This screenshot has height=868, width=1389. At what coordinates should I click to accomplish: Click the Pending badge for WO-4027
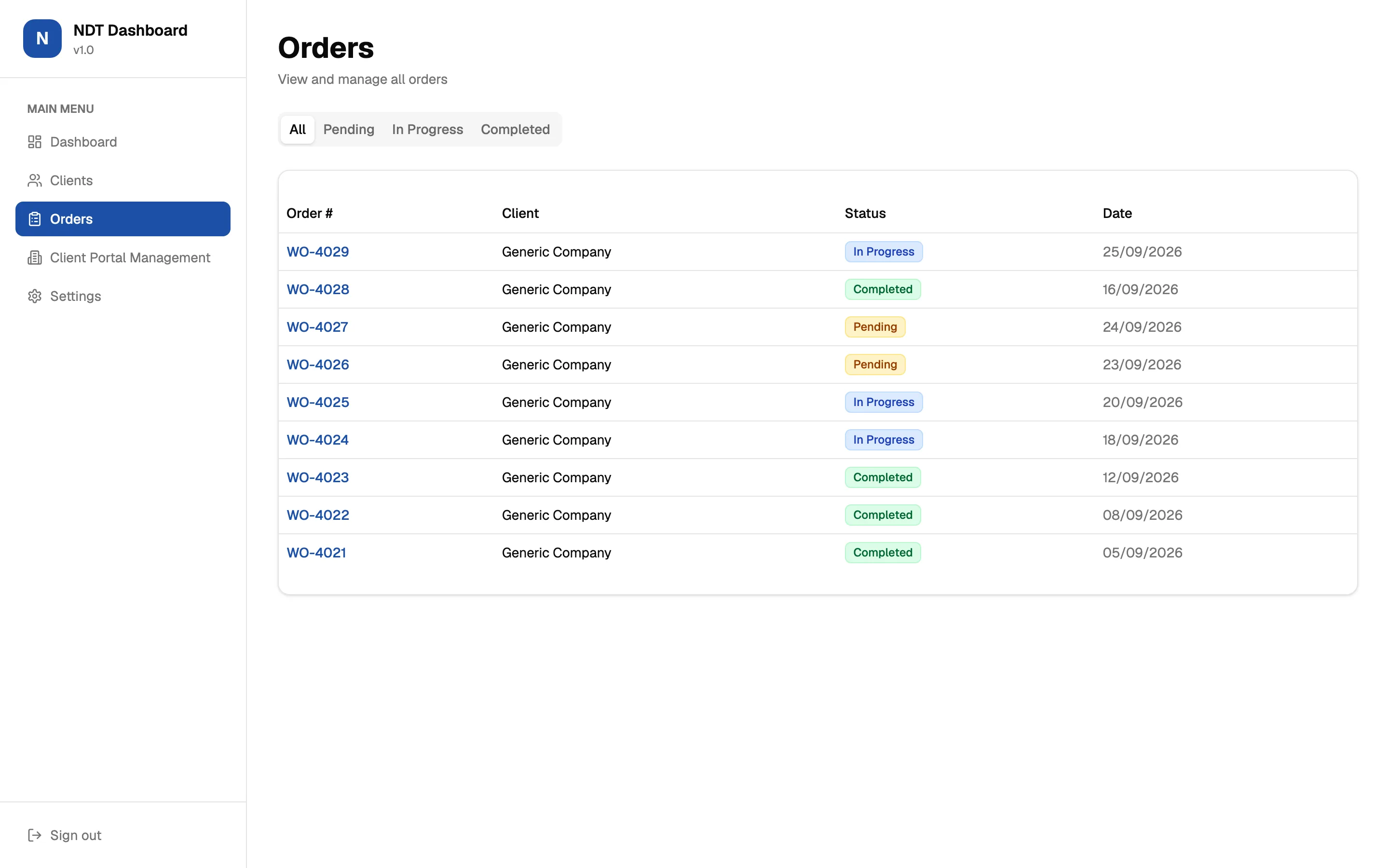875,326
